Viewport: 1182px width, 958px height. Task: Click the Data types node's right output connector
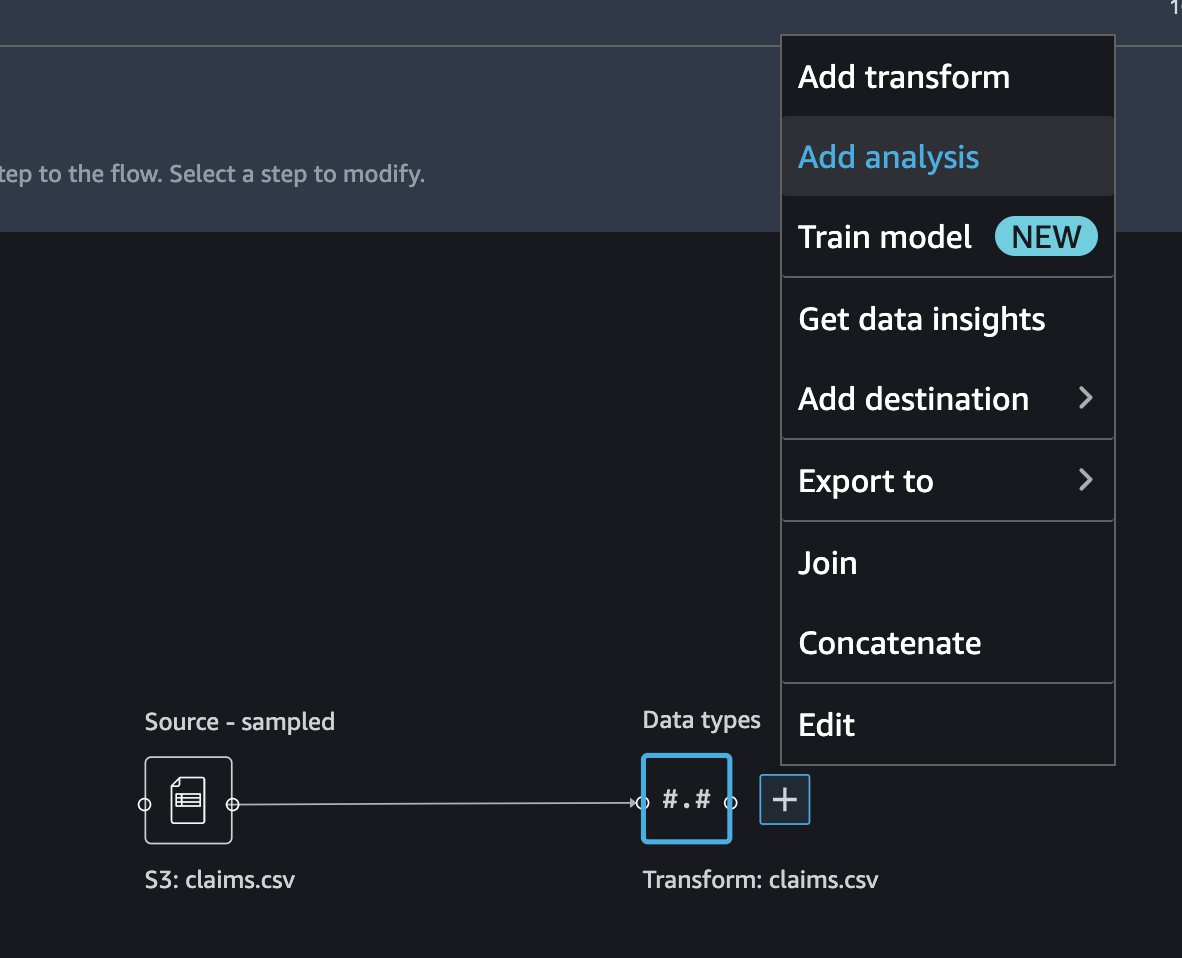730,803
